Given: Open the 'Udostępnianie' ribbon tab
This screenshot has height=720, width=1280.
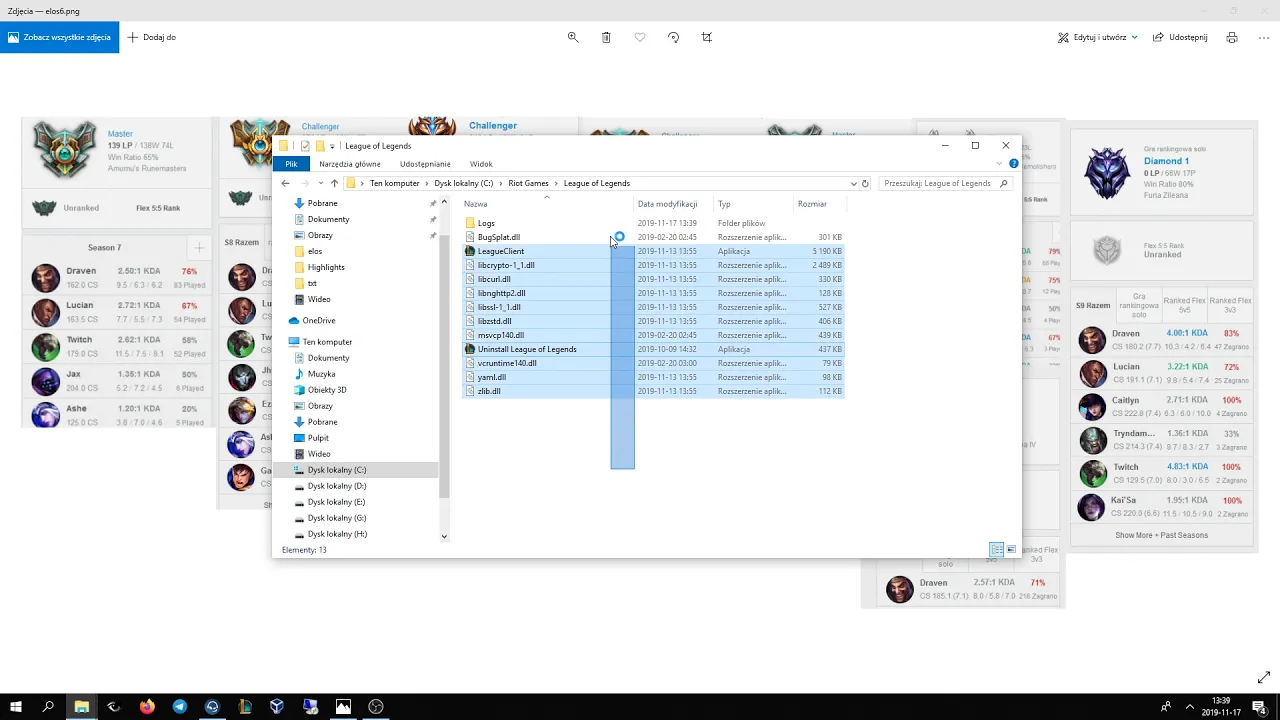Looking at the screenshot, I should (425, 164).
